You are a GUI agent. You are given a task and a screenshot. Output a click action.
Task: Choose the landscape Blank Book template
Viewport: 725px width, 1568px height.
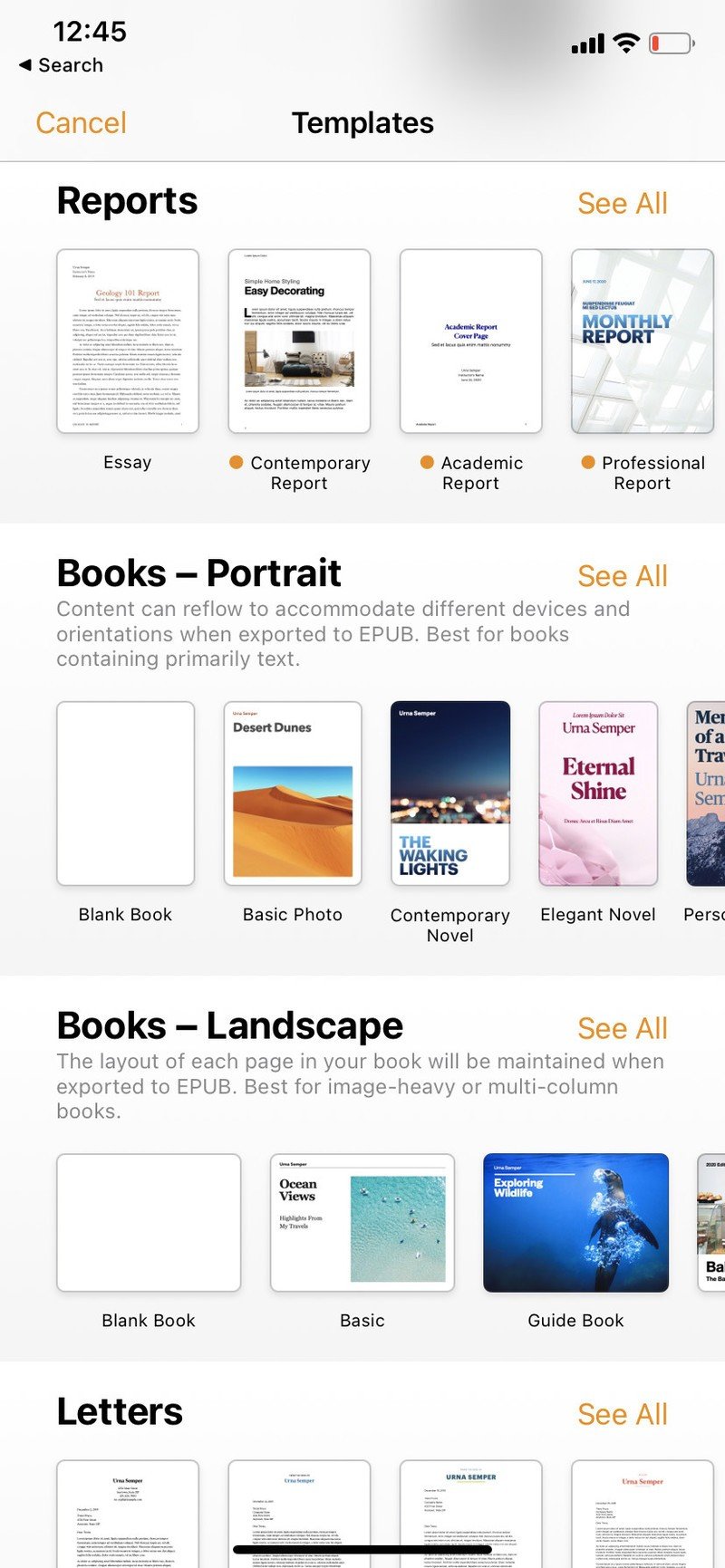click(149, 1222)
